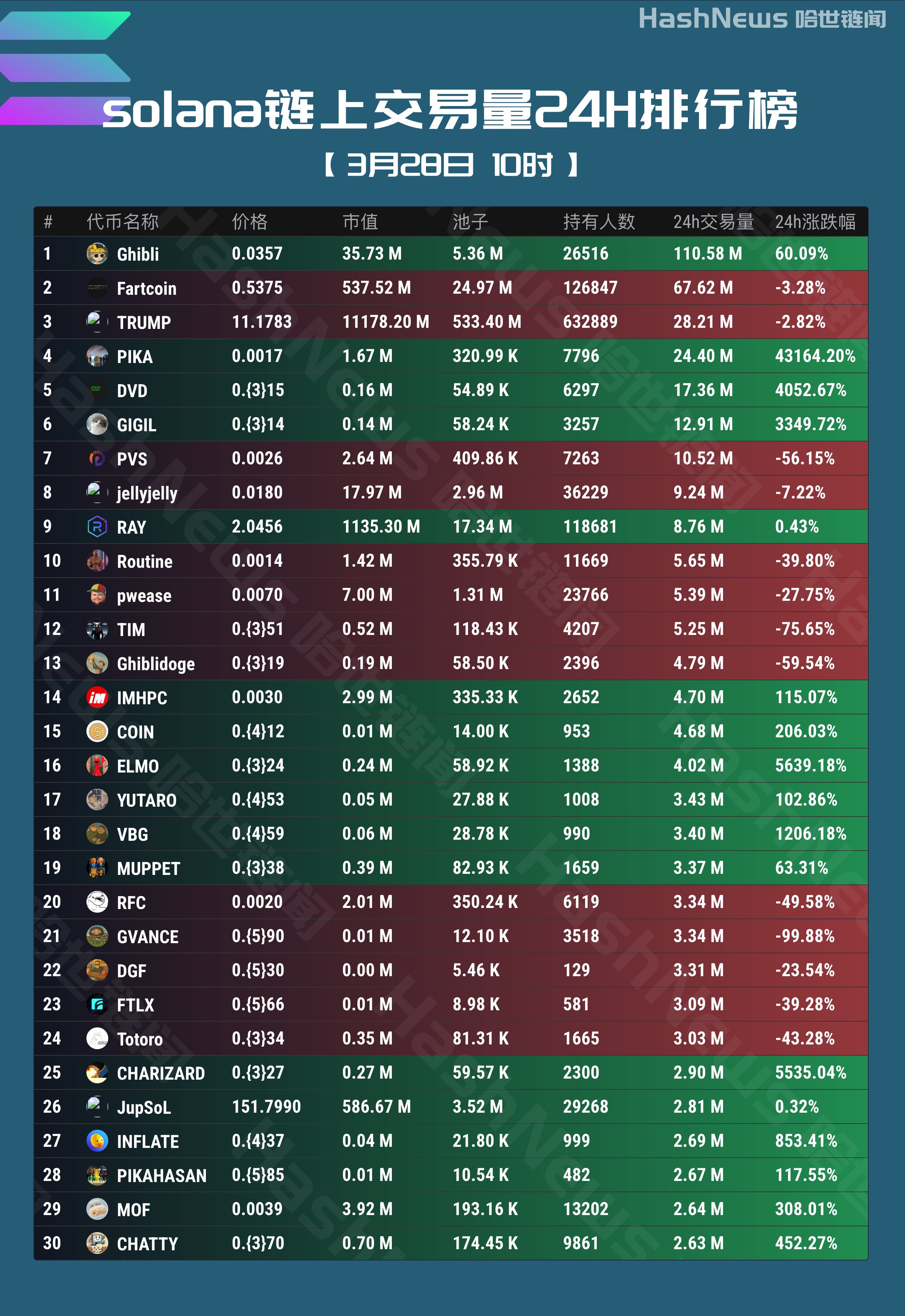Click TRUMP market cap 11178.20 M
This screenshot has height=1316, width=905.
click(x=386, y=322)
